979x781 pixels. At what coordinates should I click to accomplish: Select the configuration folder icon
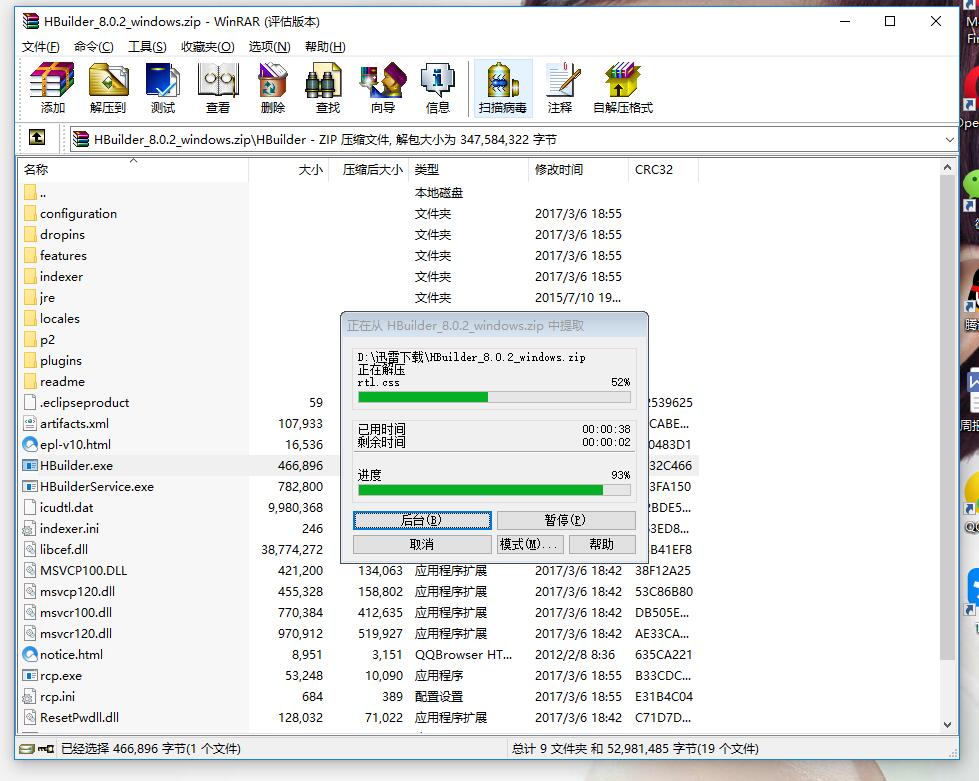point(30,214)
